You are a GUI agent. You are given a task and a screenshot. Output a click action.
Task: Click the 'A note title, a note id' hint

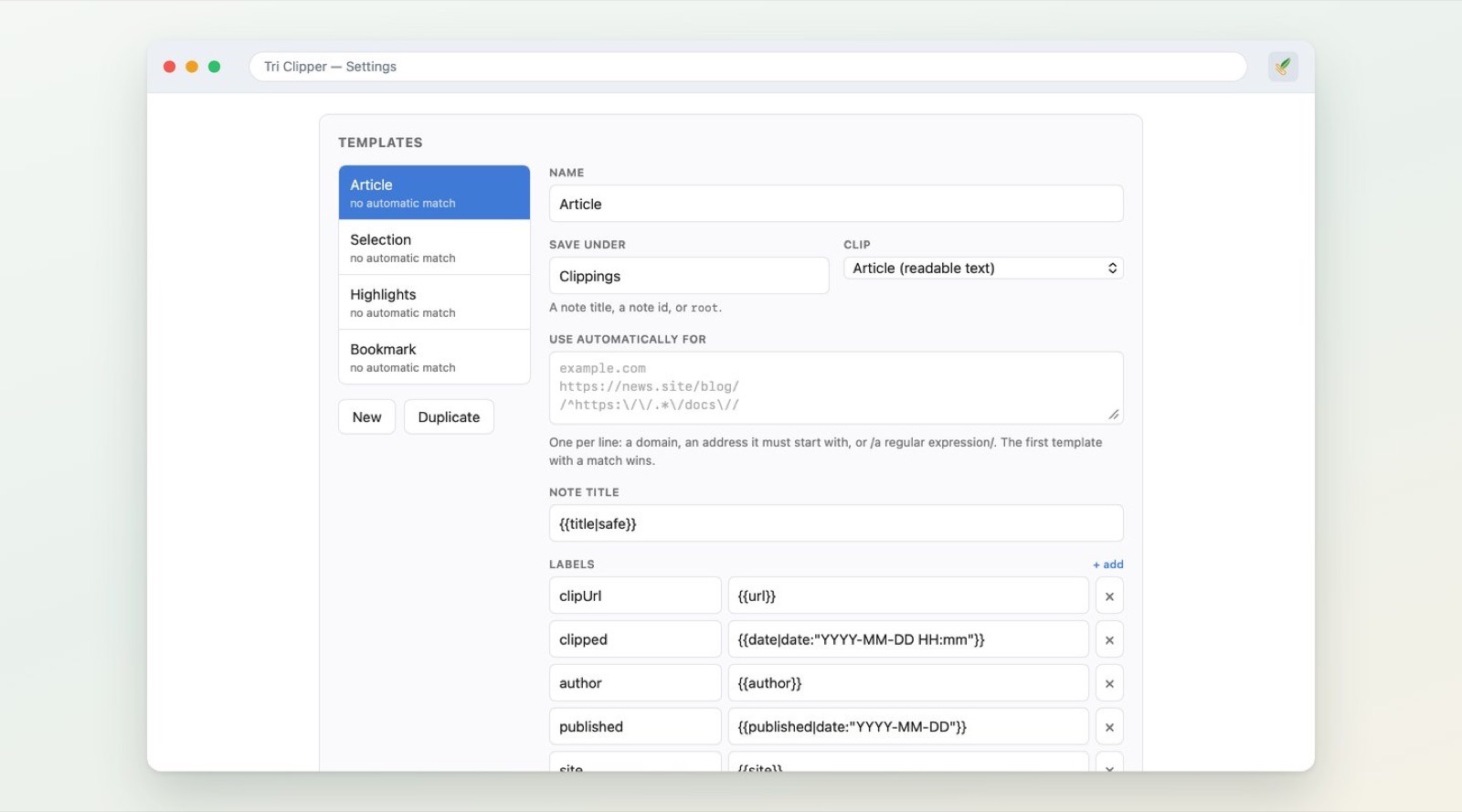(x=635, y=308)
